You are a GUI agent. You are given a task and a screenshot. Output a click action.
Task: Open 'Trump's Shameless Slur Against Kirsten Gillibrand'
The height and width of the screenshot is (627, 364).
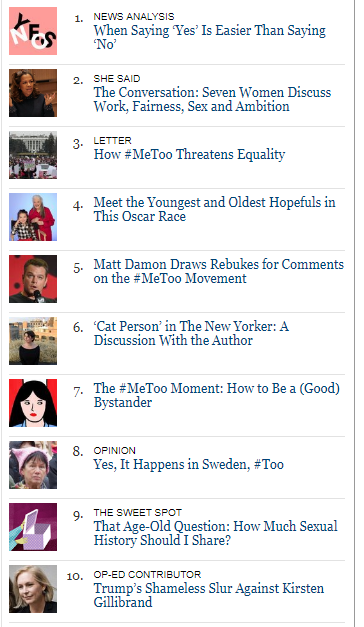click(209, 595)
